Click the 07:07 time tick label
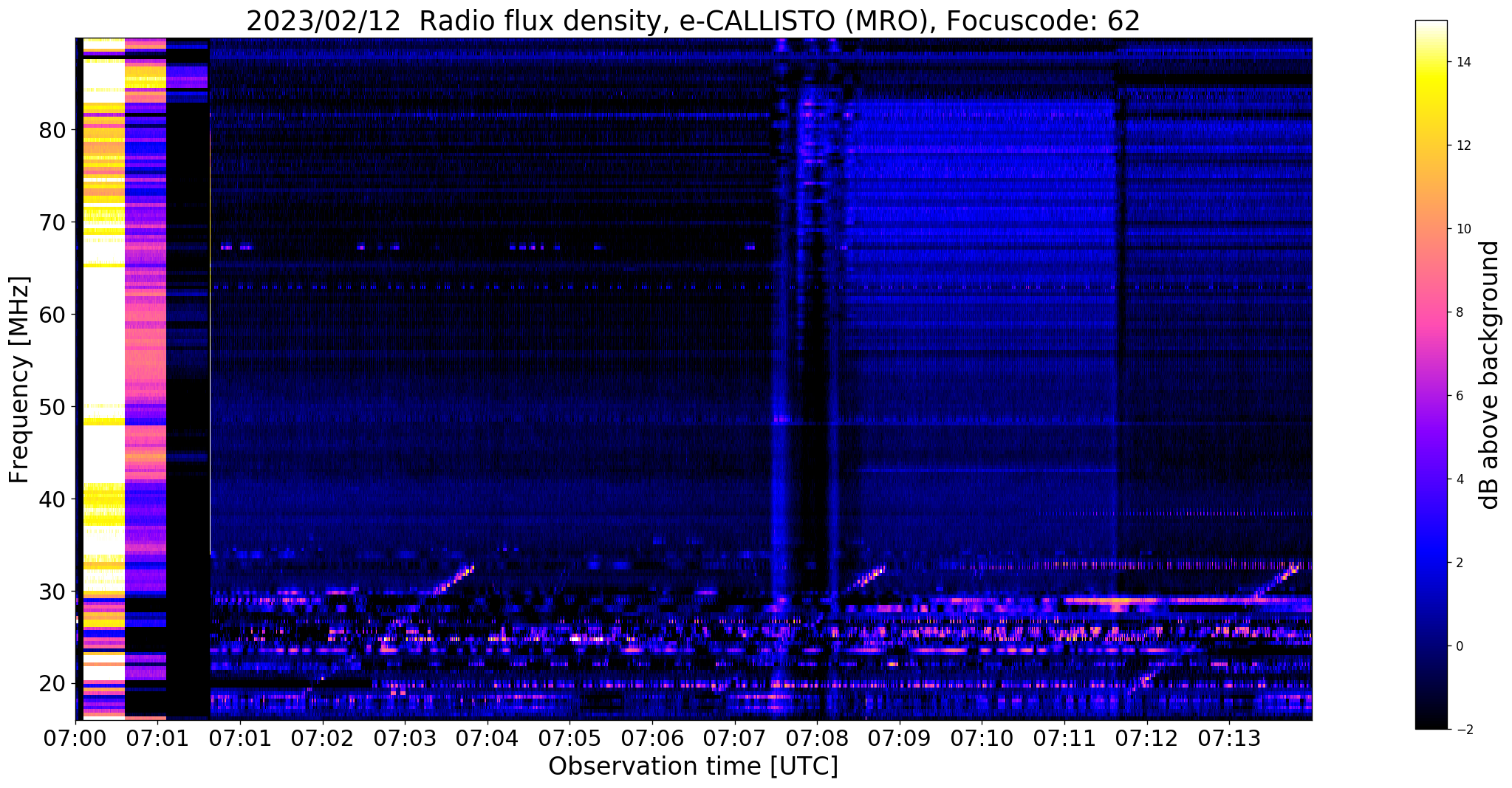The width and height of the screenshot is (1512, 788). click(735, 738)
